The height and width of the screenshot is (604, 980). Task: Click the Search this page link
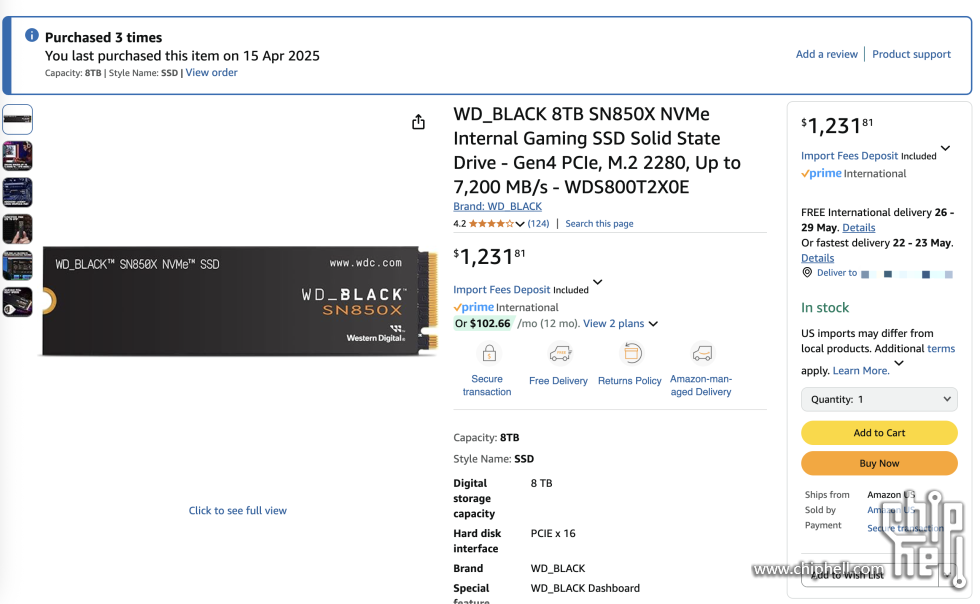coord(599,223)
